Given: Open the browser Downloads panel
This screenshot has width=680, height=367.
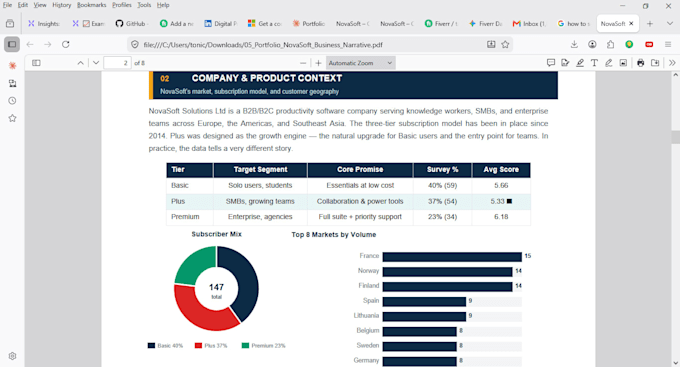Looking at the screenshot, I should pyautogui.click(x=574, y=44).
